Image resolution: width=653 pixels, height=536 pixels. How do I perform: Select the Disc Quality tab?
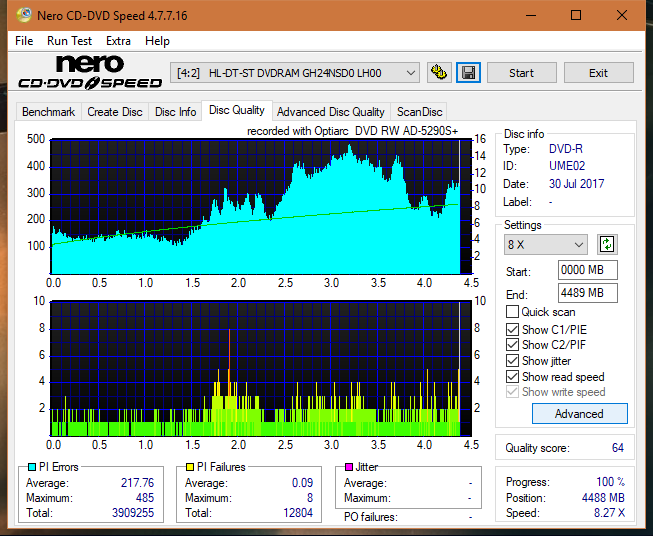pyautogui.click(x=237, y=110)
